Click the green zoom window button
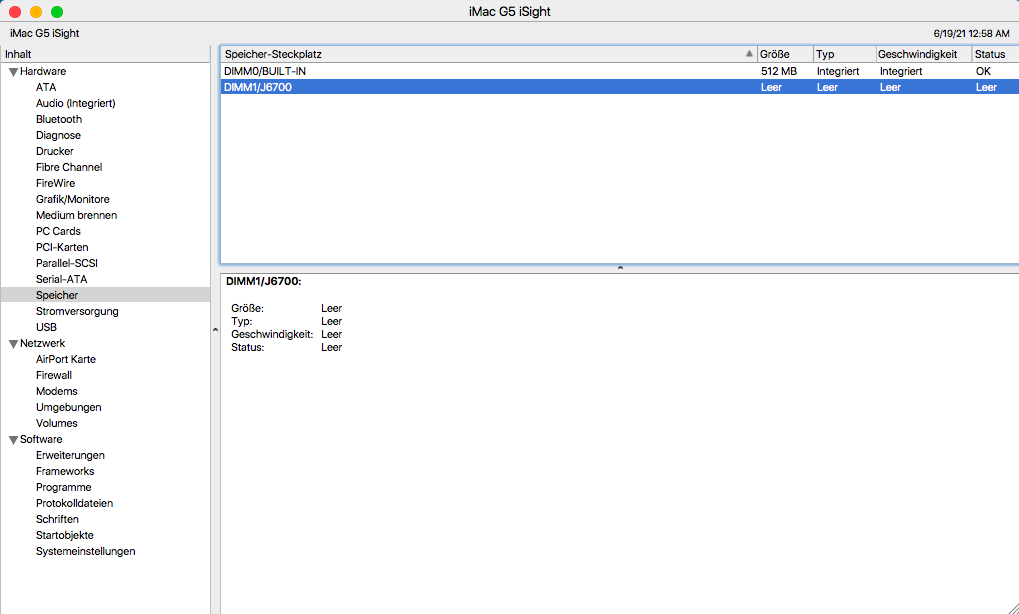This screenshot has width=1019, height=614. tap(57, 12)
